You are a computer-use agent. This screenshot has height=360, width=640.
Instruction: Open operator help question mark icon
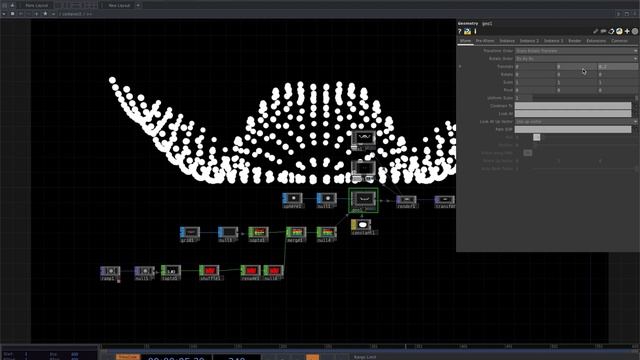click(x=460, y=31)
